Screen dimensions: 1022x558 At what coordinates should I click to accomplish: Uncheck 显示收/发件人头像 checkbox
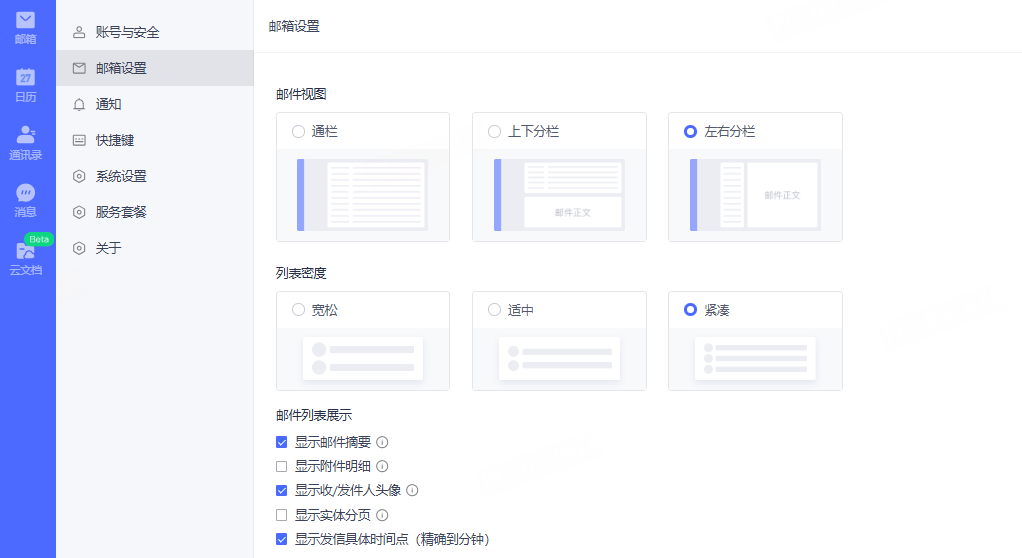pyautogui.click(x=282, y=490)
